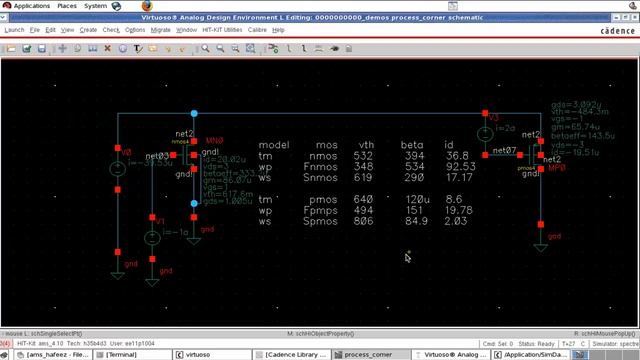The width and height of the screenshot is (640, 360).
Task: Select the T text edit tool
Action: point(138,49)
